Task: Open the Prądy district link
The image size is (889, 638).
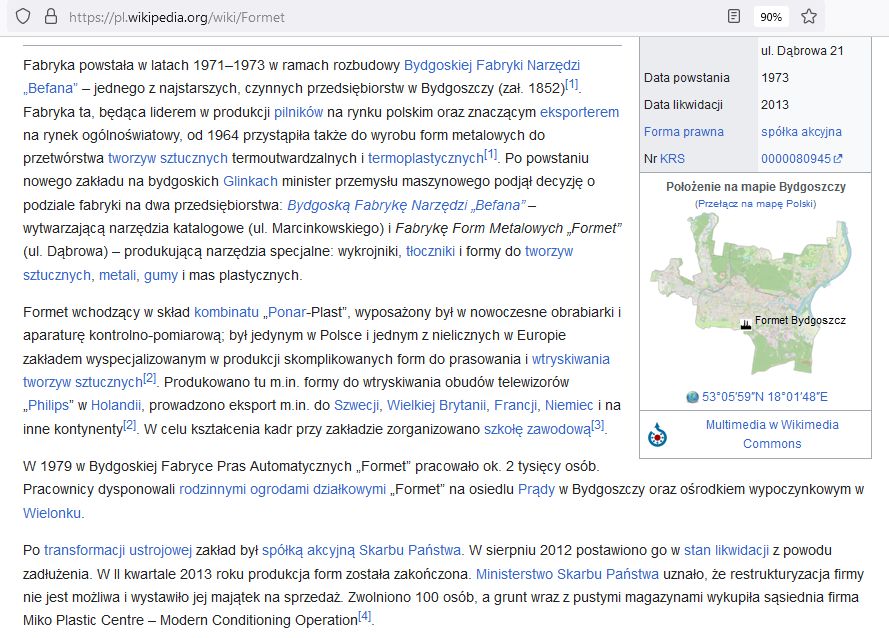Action: point(536,489)
